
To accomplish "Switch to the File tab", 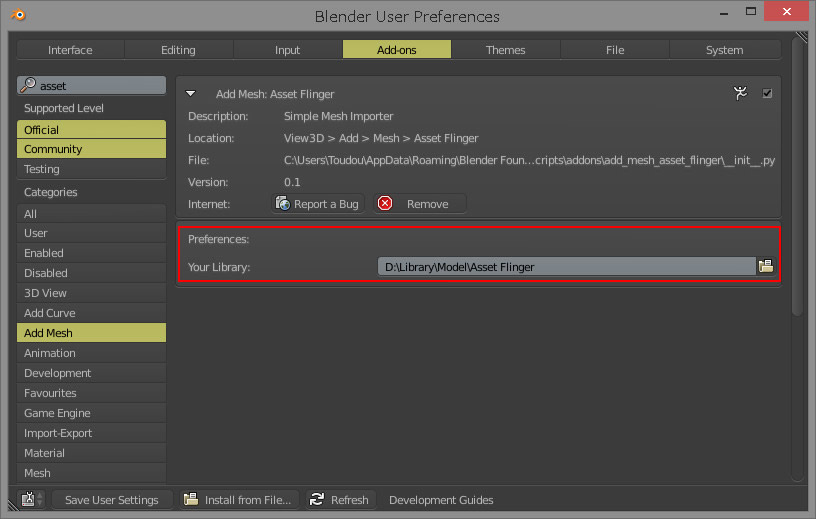I will pos(615,50).
